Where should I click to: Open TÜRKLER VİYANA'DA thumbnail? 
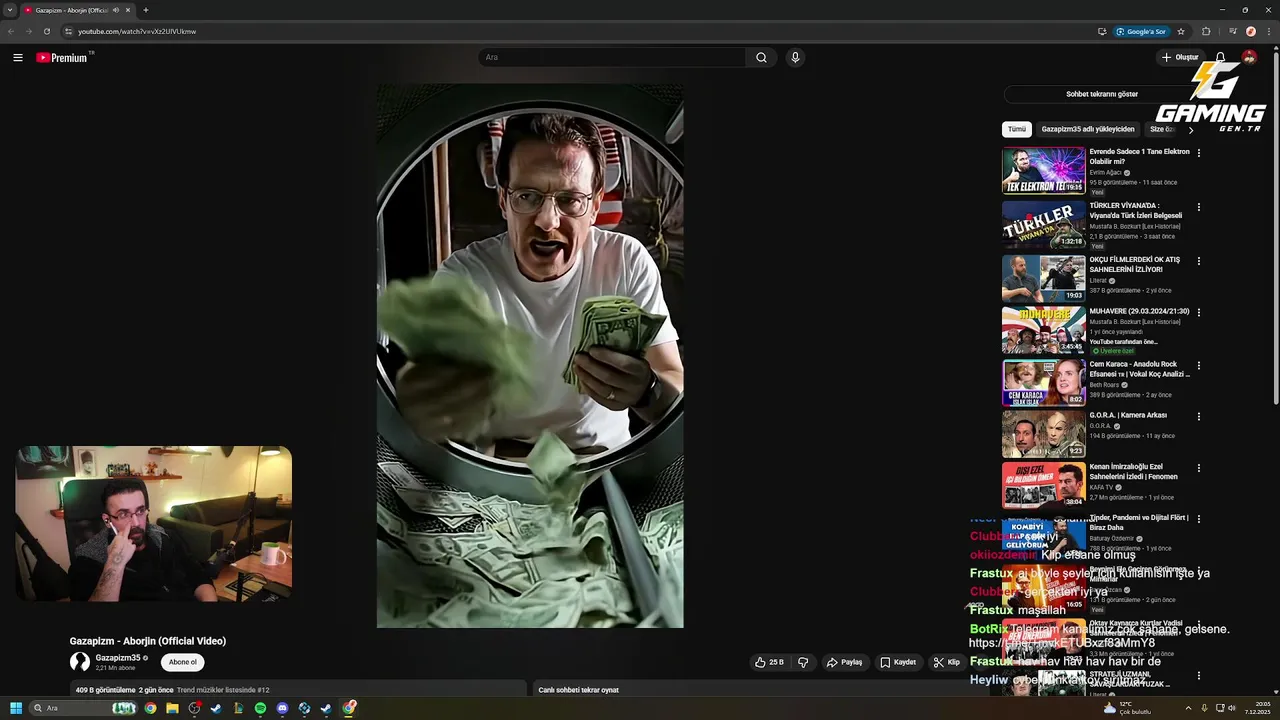(1043, 224)
